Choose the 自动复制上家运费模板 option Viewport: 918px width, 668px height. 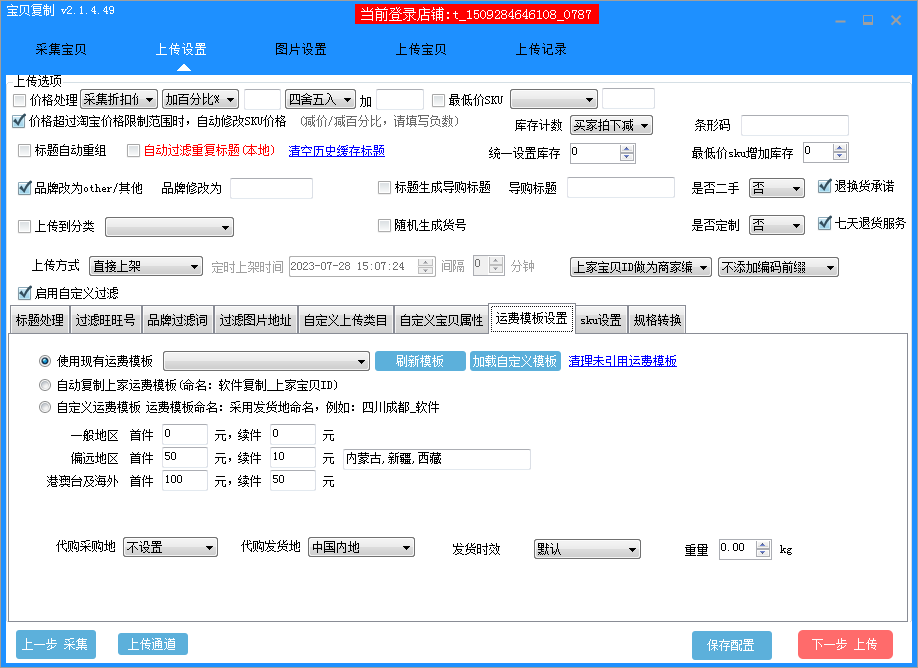coord(44,384)
